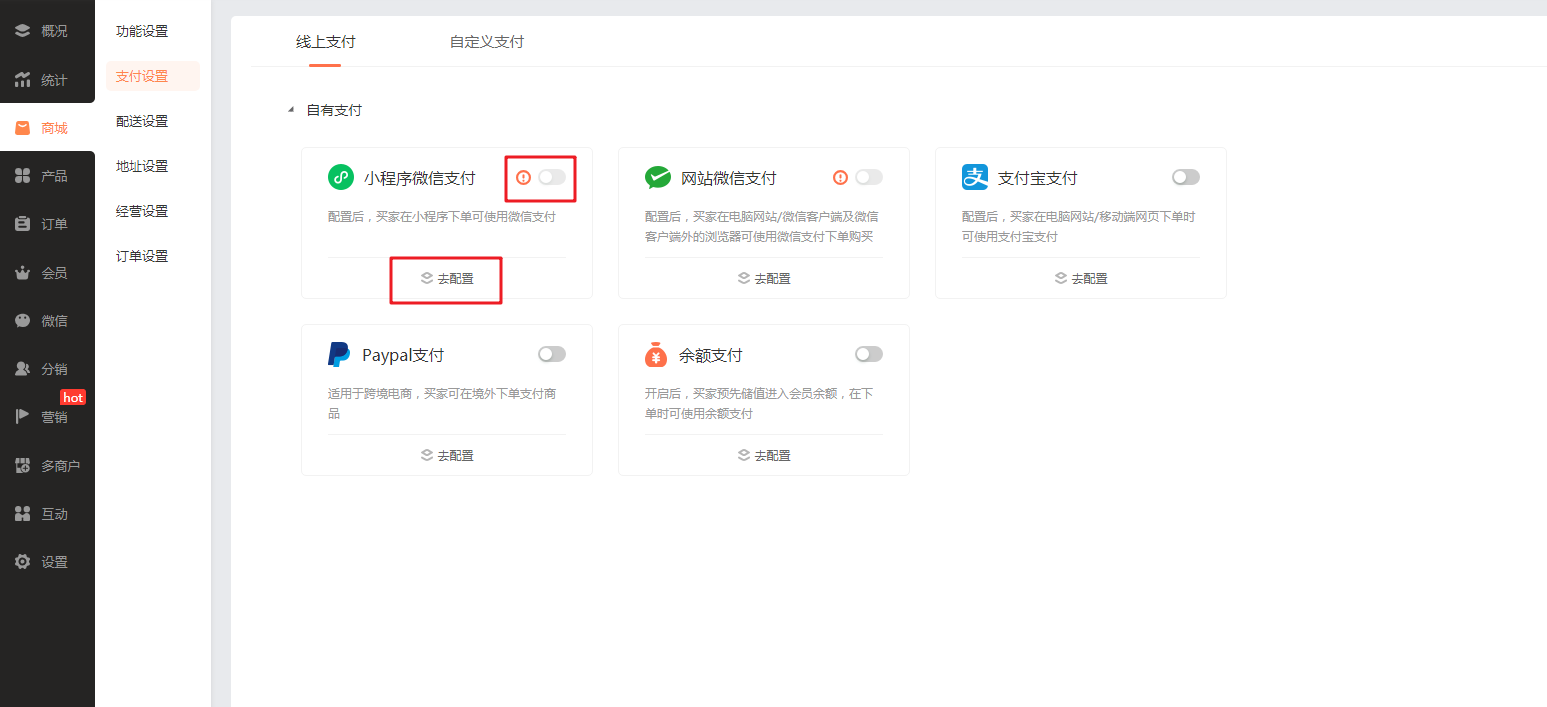Click the 余额支付 money bag icon
This screenshot has height=707, width=1547.
[656, 355]
